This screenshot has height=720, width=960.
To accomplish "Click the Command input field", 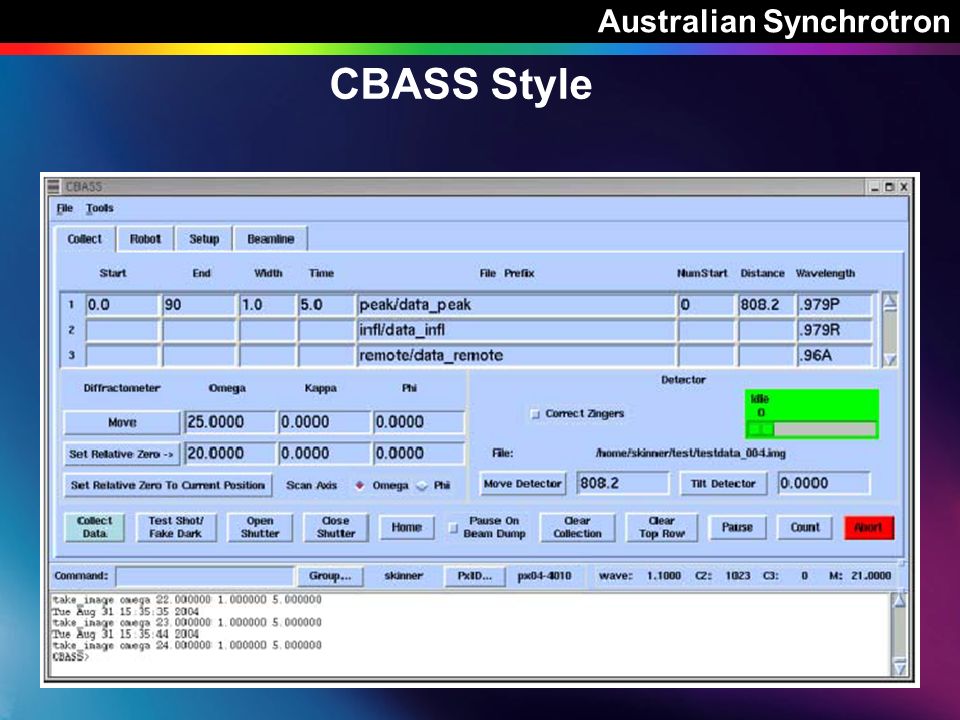I will pos(204,576).
